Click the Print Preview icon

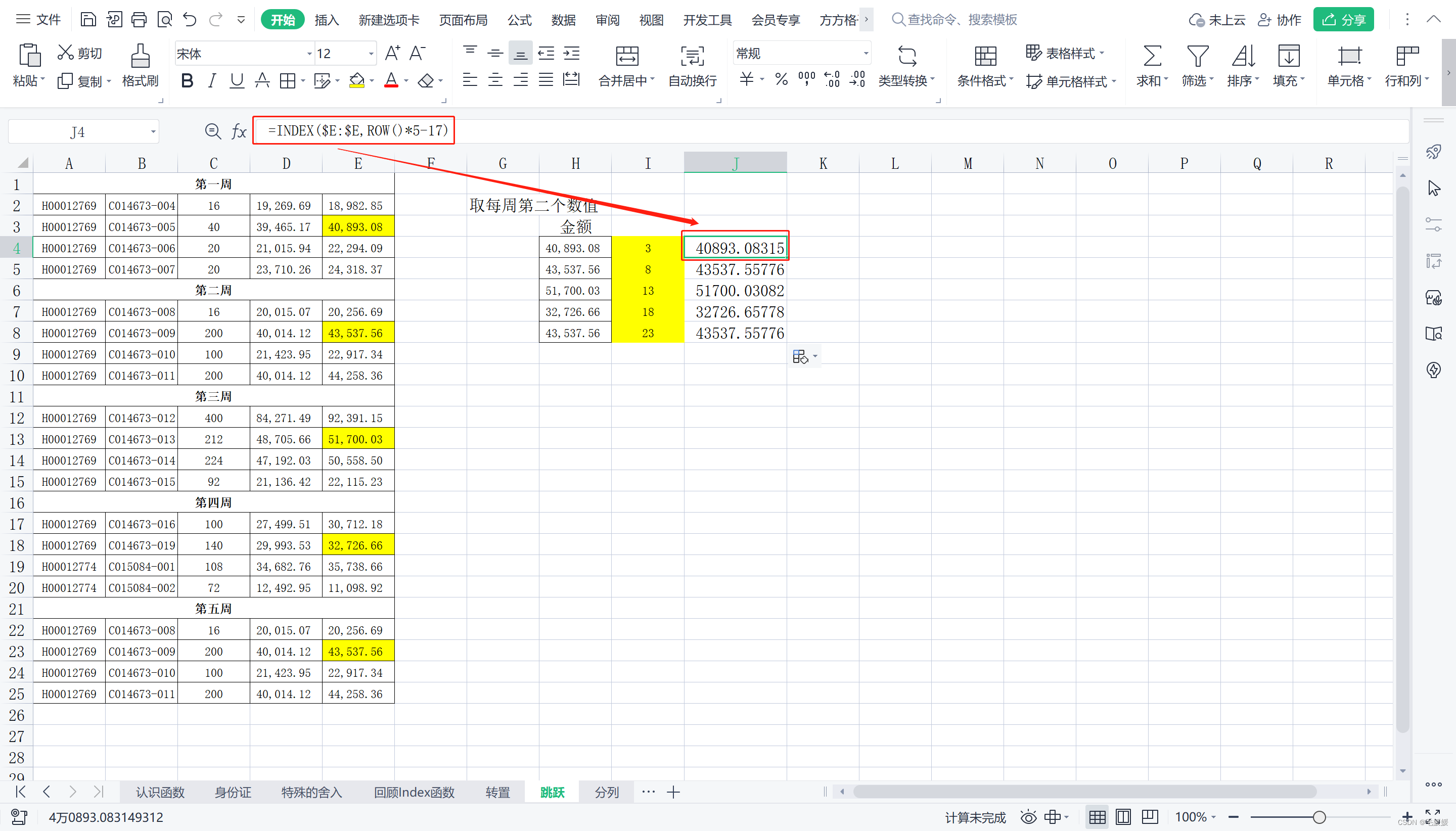[x=164, y=20]
